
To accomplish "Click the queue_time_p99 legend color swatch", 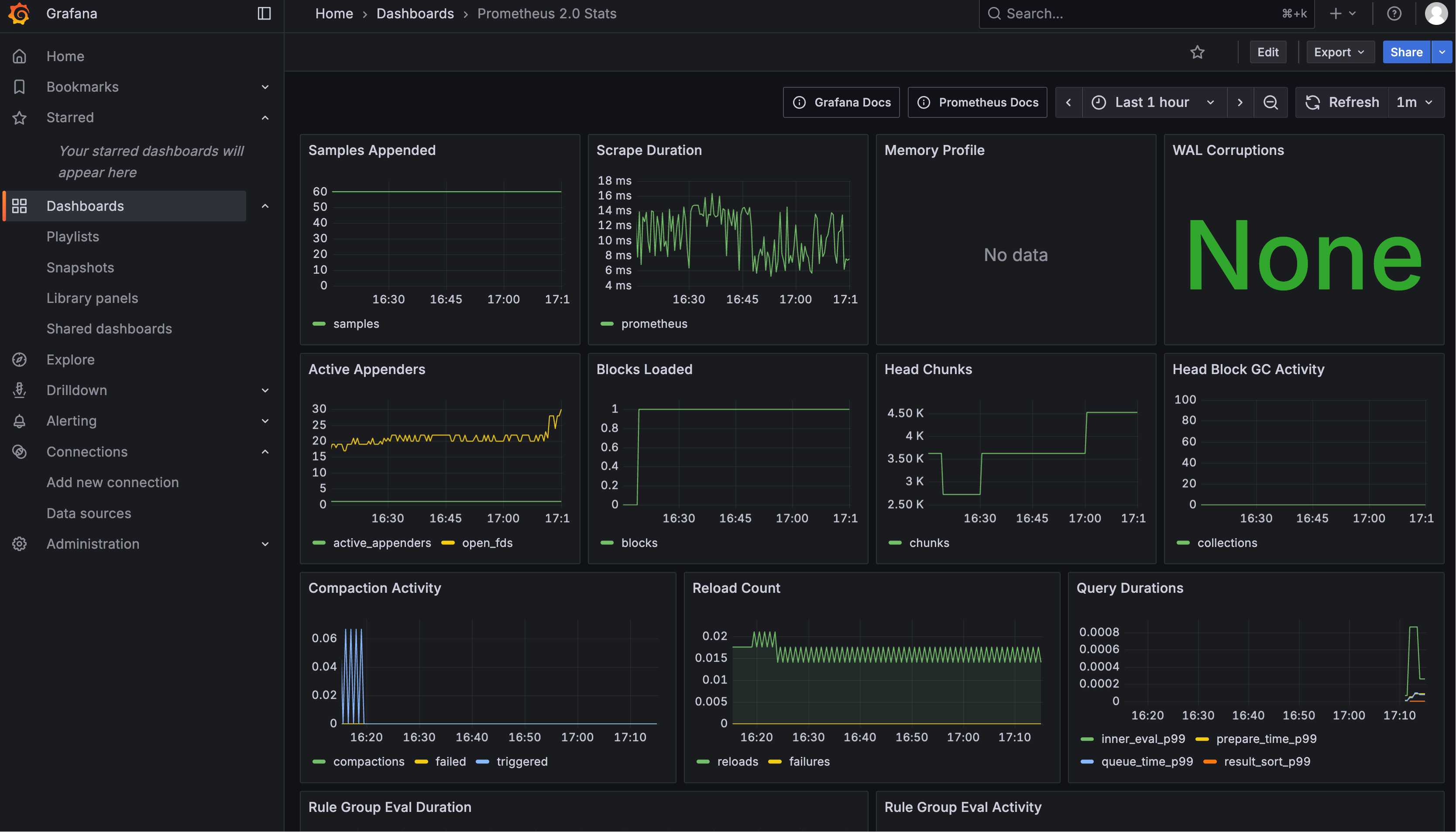I will click(1087, 761).
